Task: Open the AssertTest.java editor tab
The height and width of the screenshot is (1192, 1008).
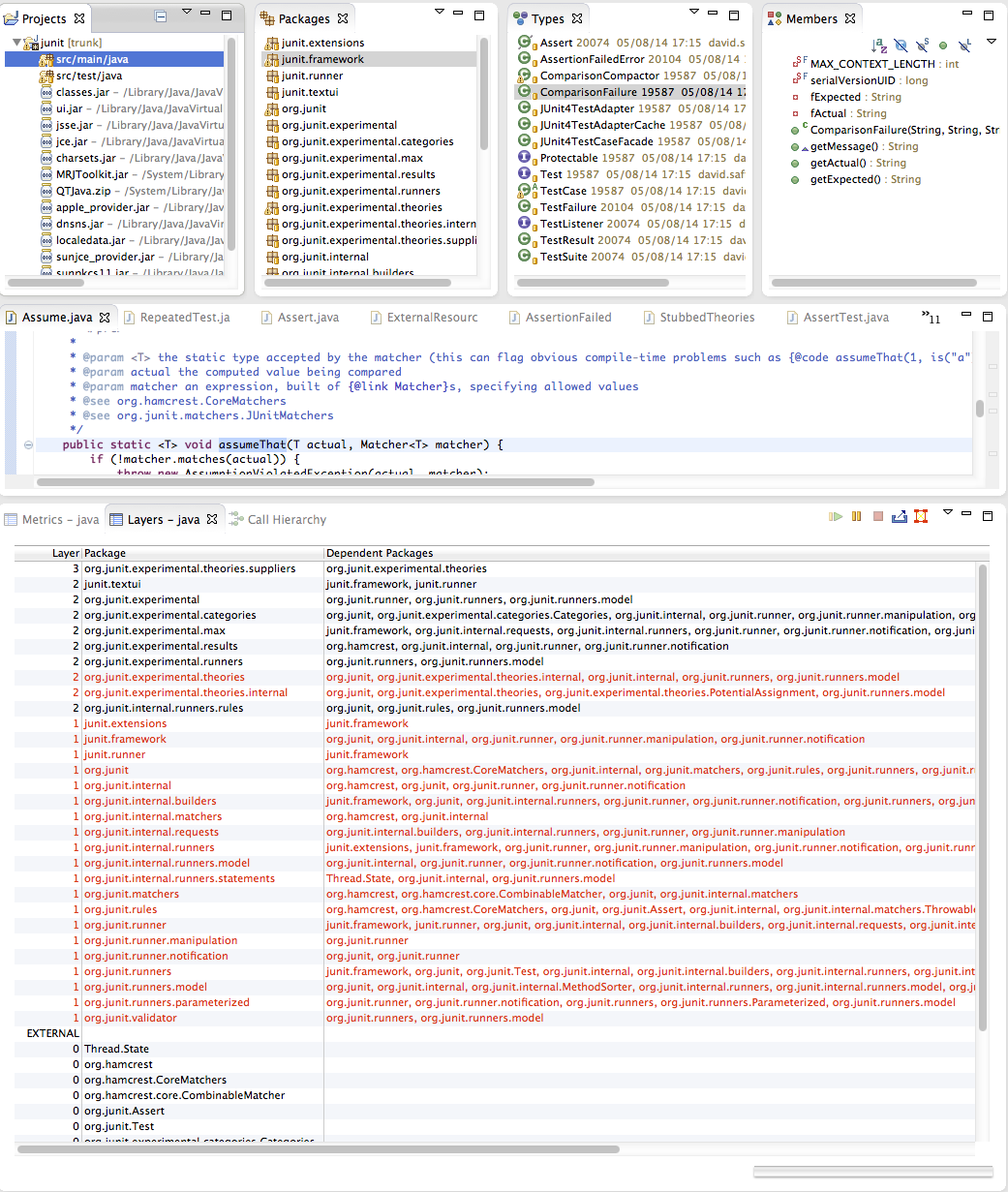Action: tap(845, 318)
